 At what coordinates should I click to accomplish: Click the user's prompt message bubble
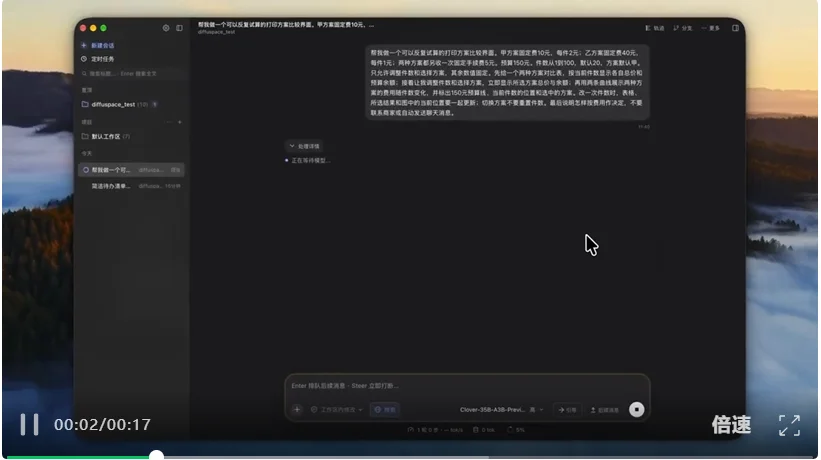(507, 83)
